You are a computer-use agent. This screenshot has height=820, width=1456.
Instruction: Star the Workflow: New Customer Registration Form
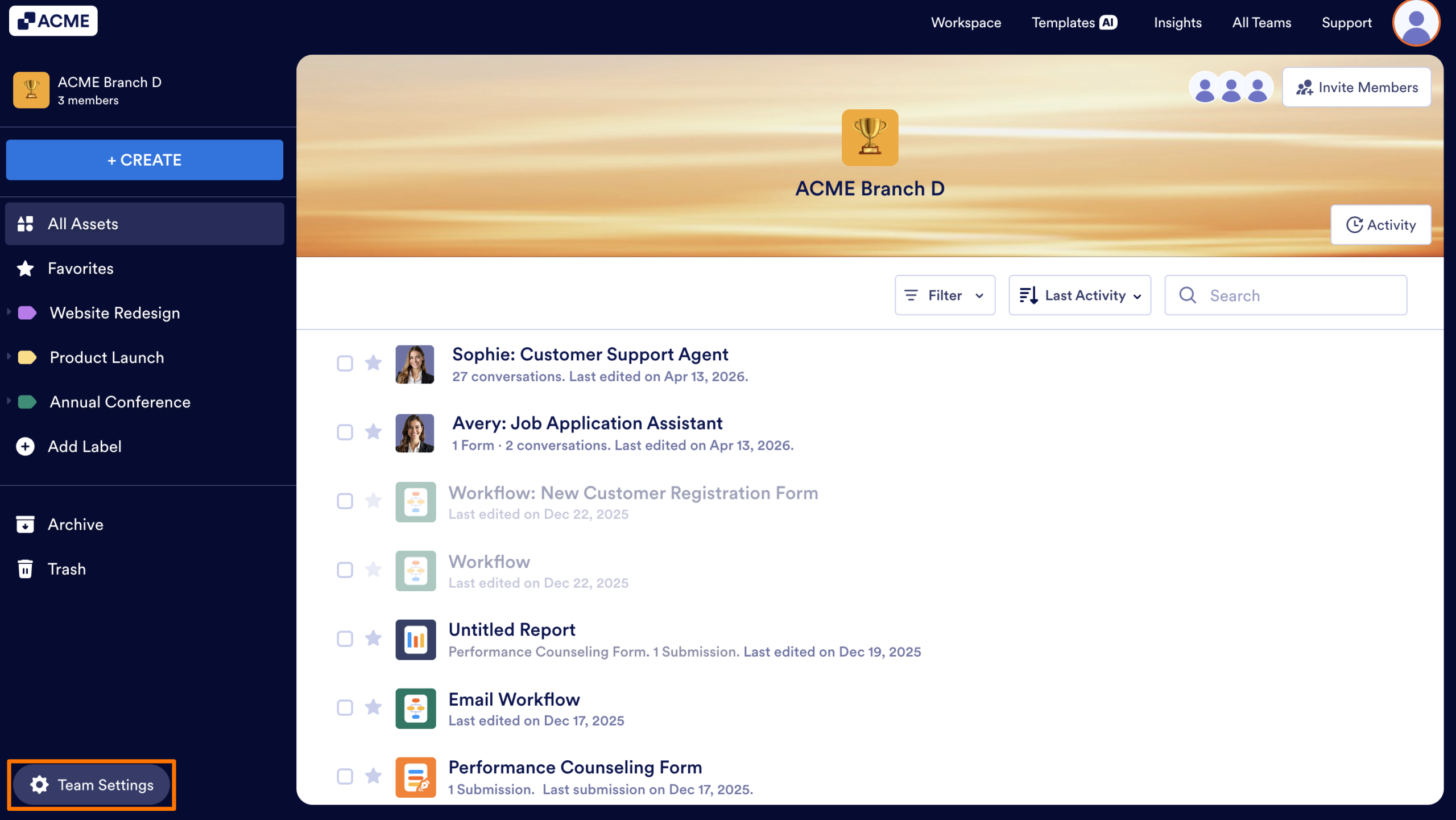click(x=373, y=501)
